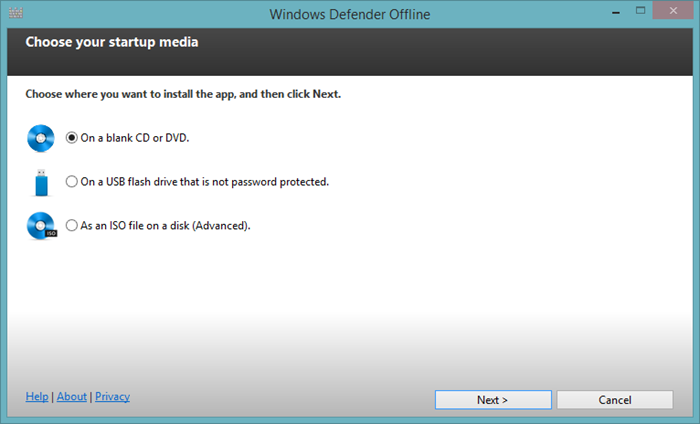Image resolution: width=700 pixels, height=424 pixels.
Task: Proceed with the Next > button
Action: coord(493,400)
